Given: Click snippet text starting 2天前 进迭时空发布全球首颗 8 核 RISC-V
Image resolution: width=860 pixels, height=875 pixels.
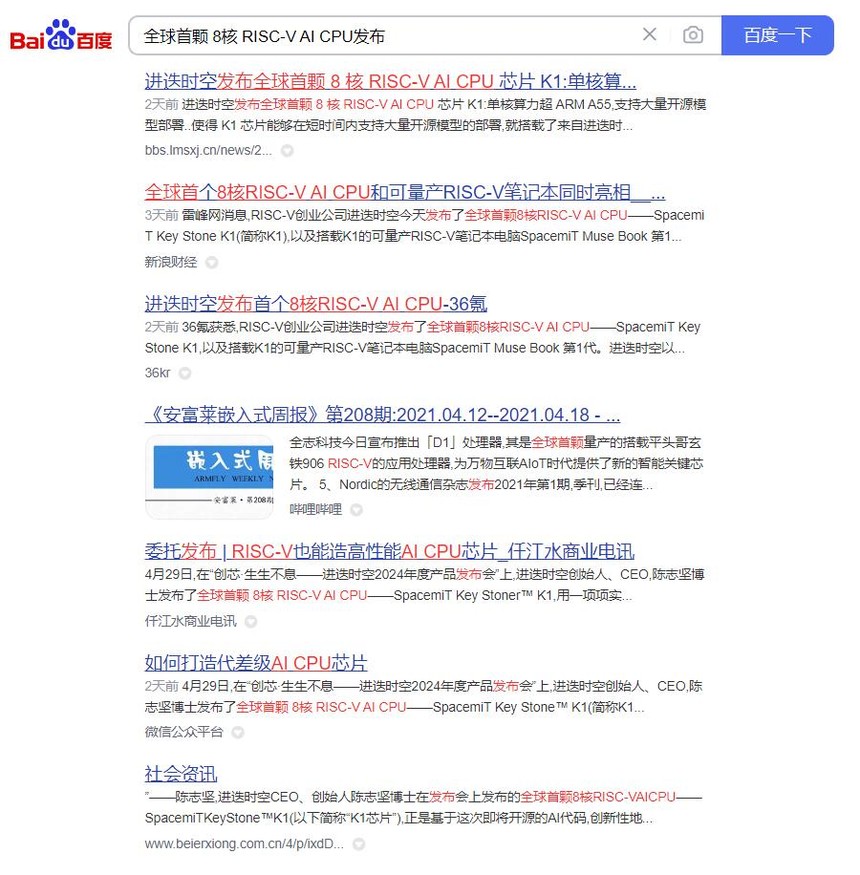Looking at the screenshot, I should coord(425,115).
